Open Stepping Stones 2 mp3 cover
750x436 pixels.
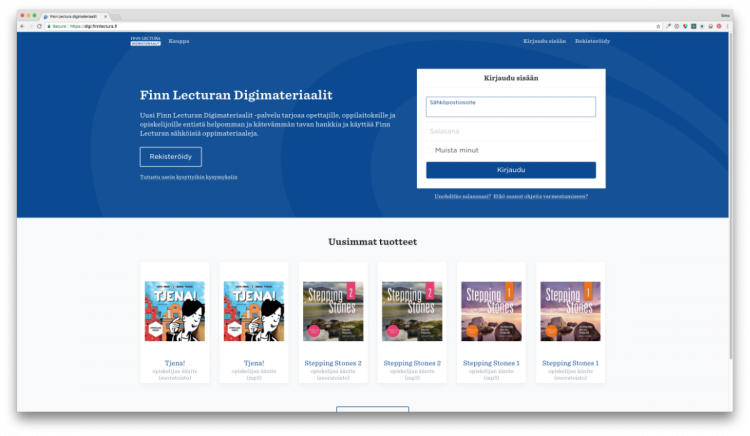[x=412, y=311]
